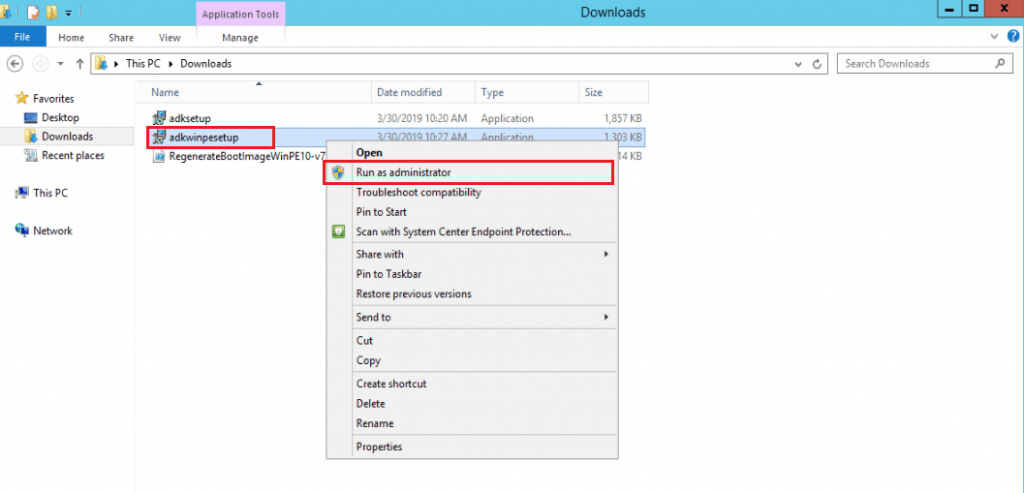1024x493 pixels.
Task: Sort by the Type column header
Action: pyautogui.click(x=528, y=93)
